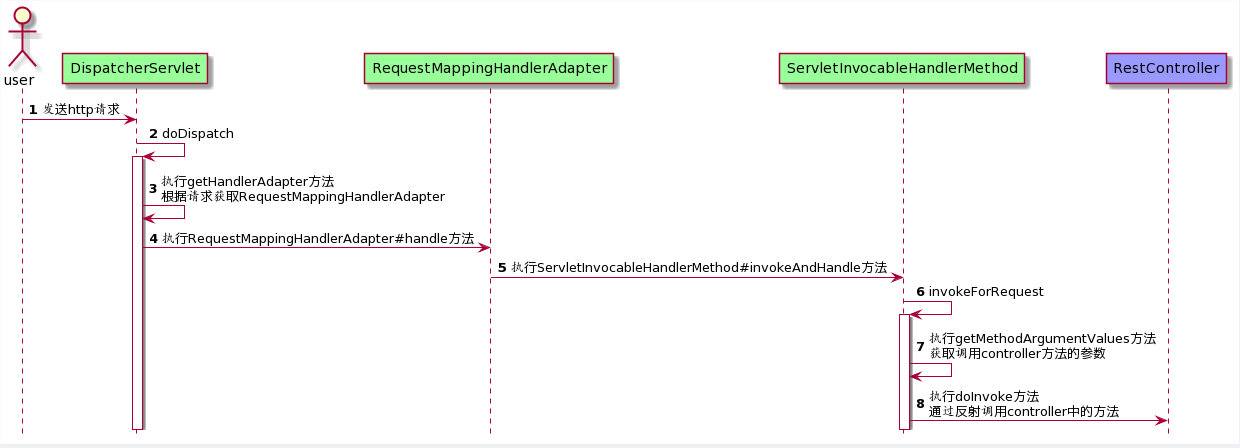Click the getMethodArgumentValues self-call loop arrow
Image resolution: width=1240 pixels, height=448 pixels.
pos(950,370)
